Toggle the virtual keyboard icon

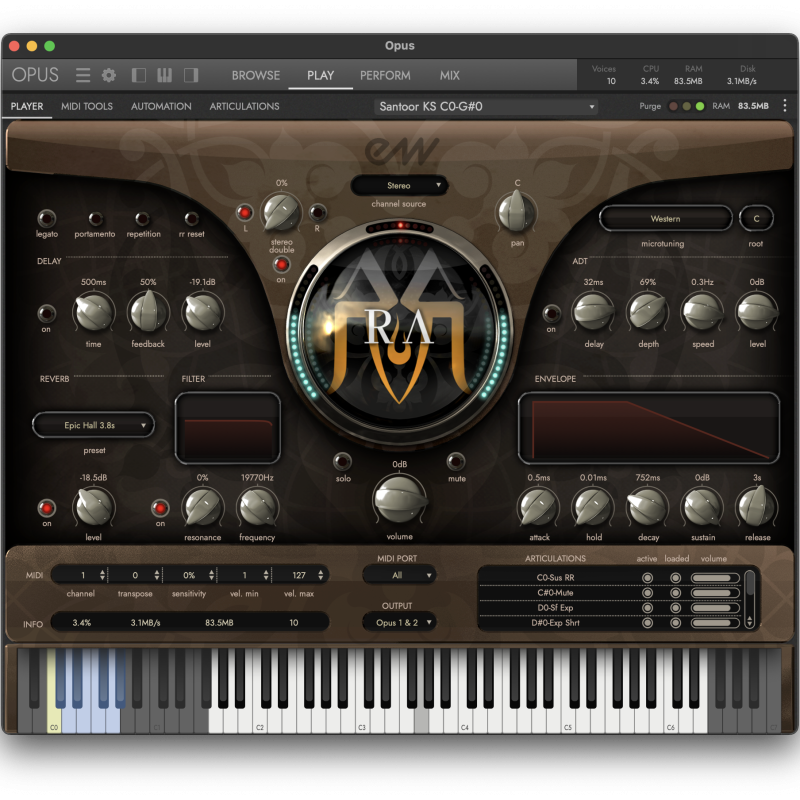(x=164, y=76)
